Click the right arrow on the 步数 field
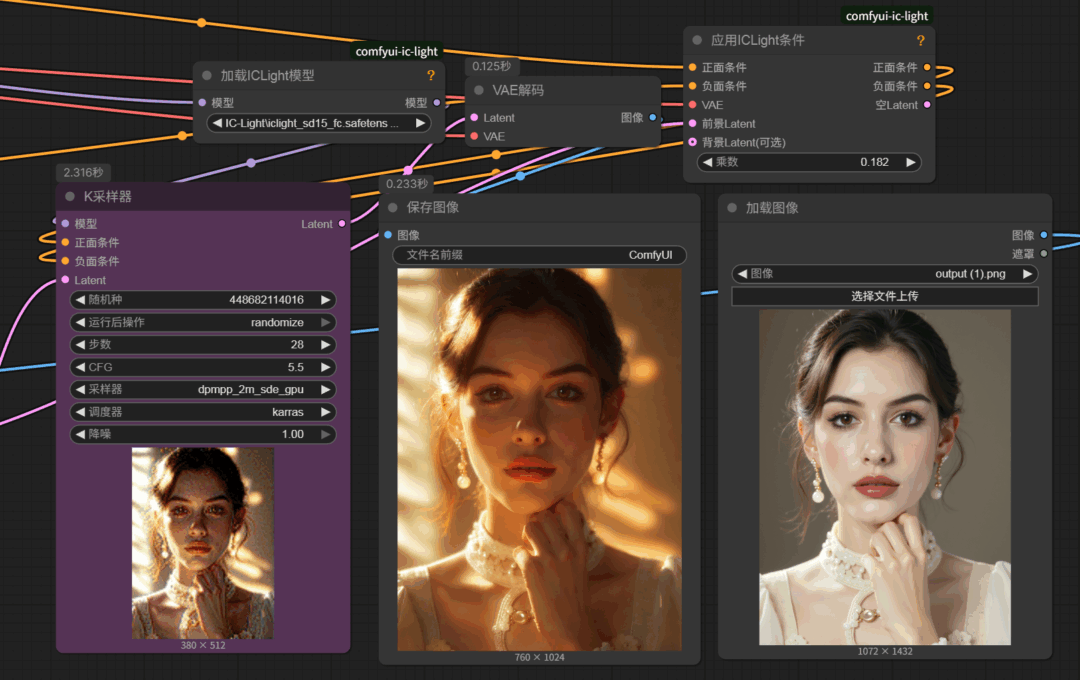Screen dimensions: 1080x680 326,344
